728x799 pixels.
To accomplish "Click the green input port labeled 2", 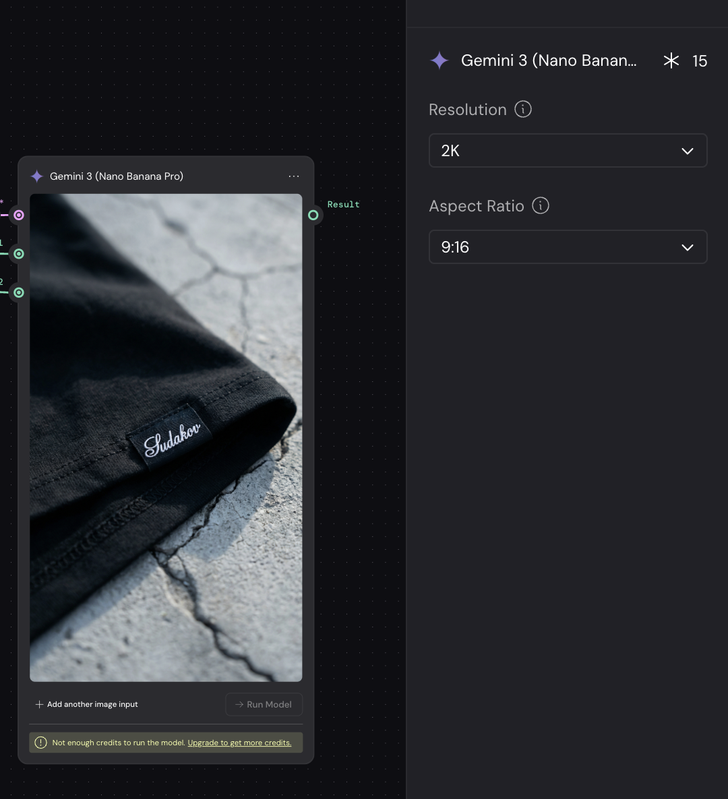I will click(18, 293).
